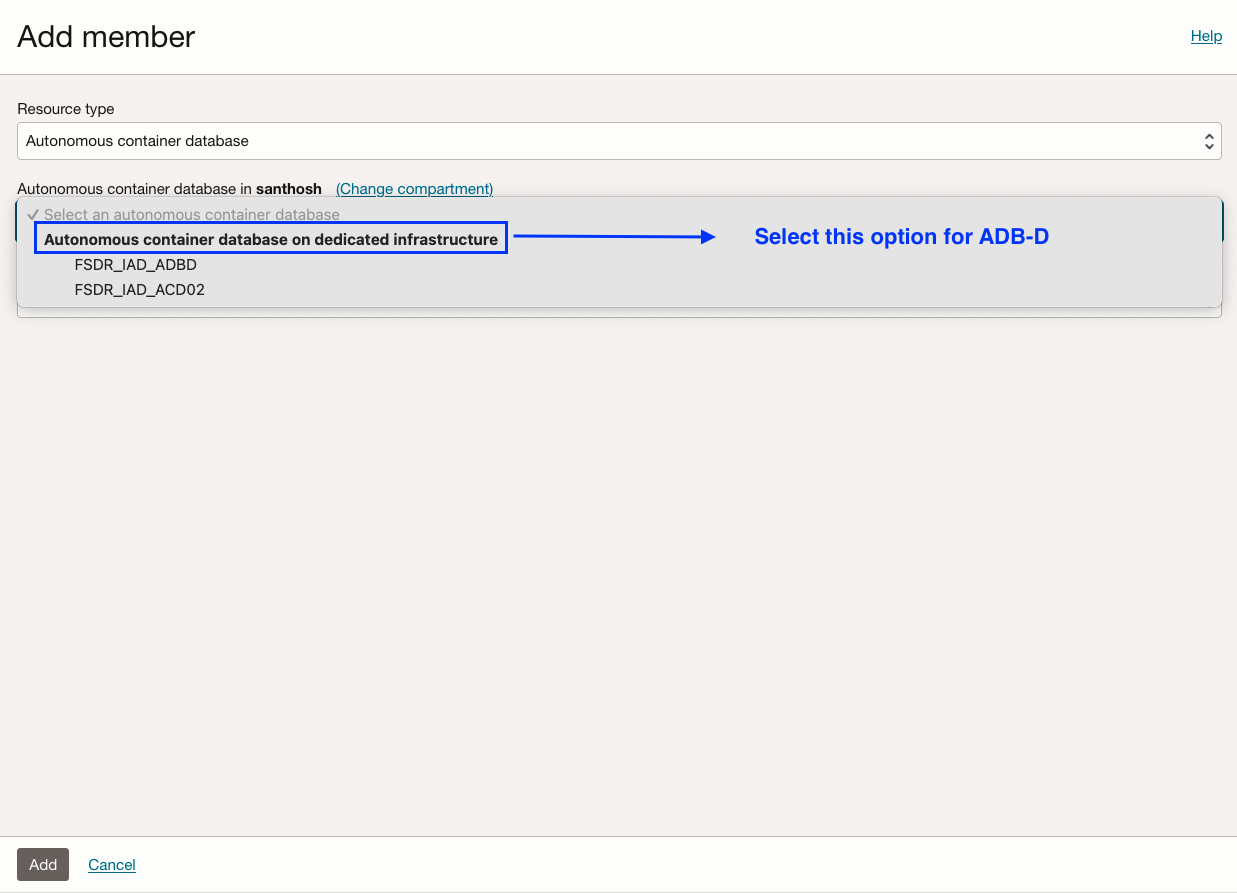1237x893 pixels.
Task: Choose the placeholder 'Select an autonomous container database'
Action: click(191, 215)
